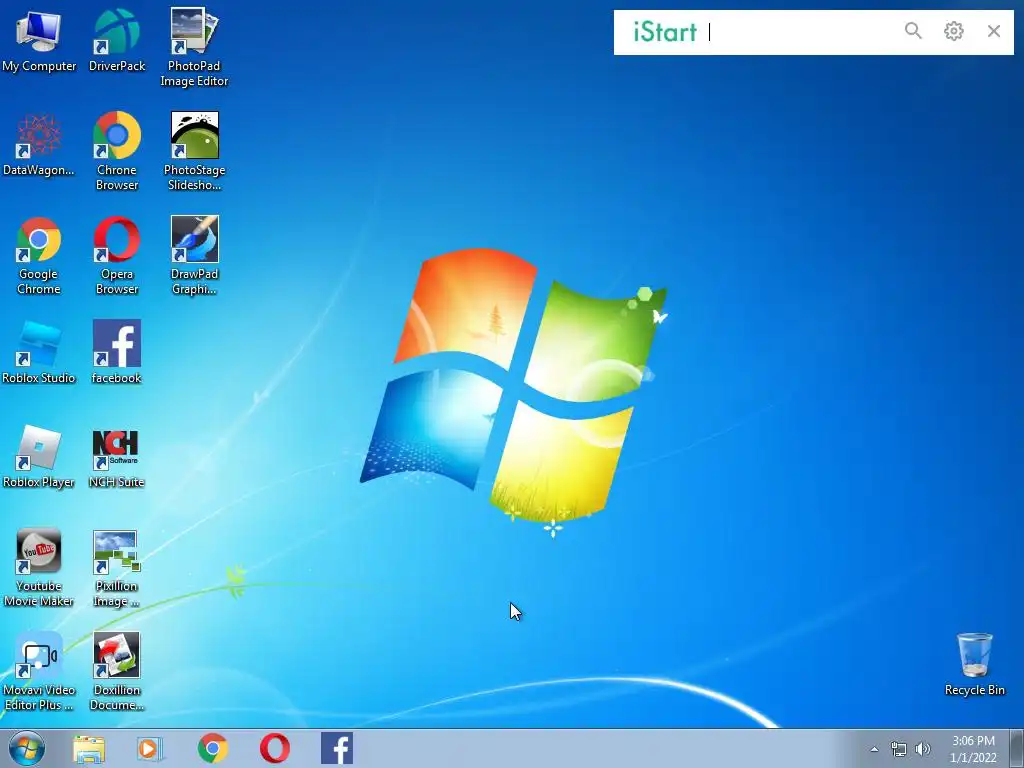Open Google Chrome from the taskbar

point(213,748)
